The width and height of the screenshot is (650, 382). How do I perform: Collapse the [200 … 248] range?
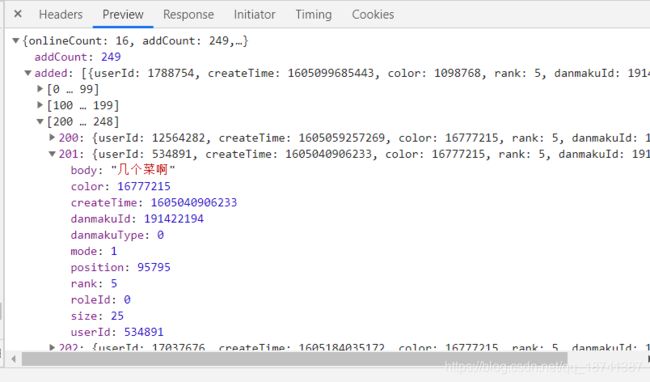point(40,121)
